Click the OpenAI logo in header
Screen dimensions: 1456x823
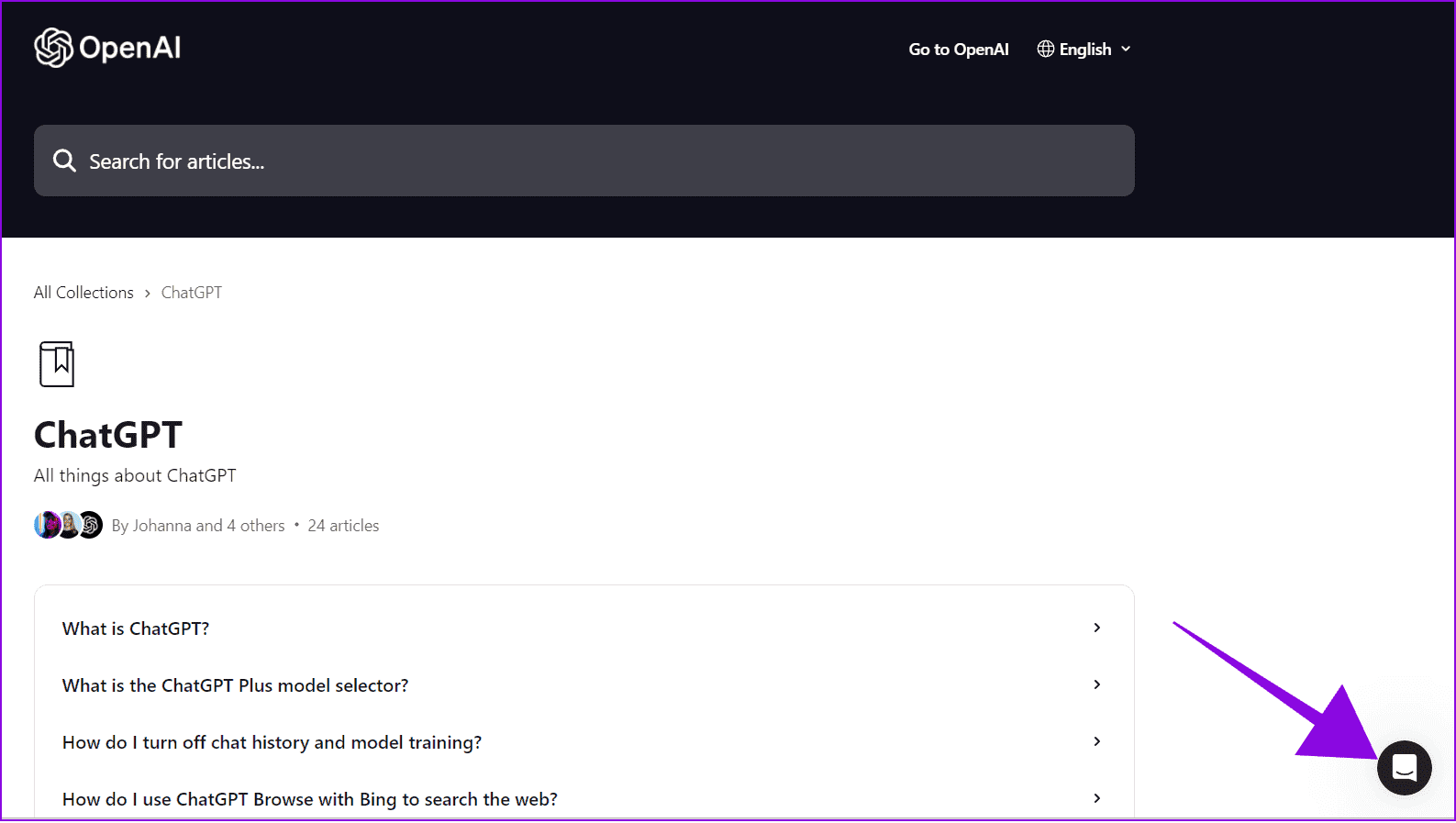[x=107, y=48]
